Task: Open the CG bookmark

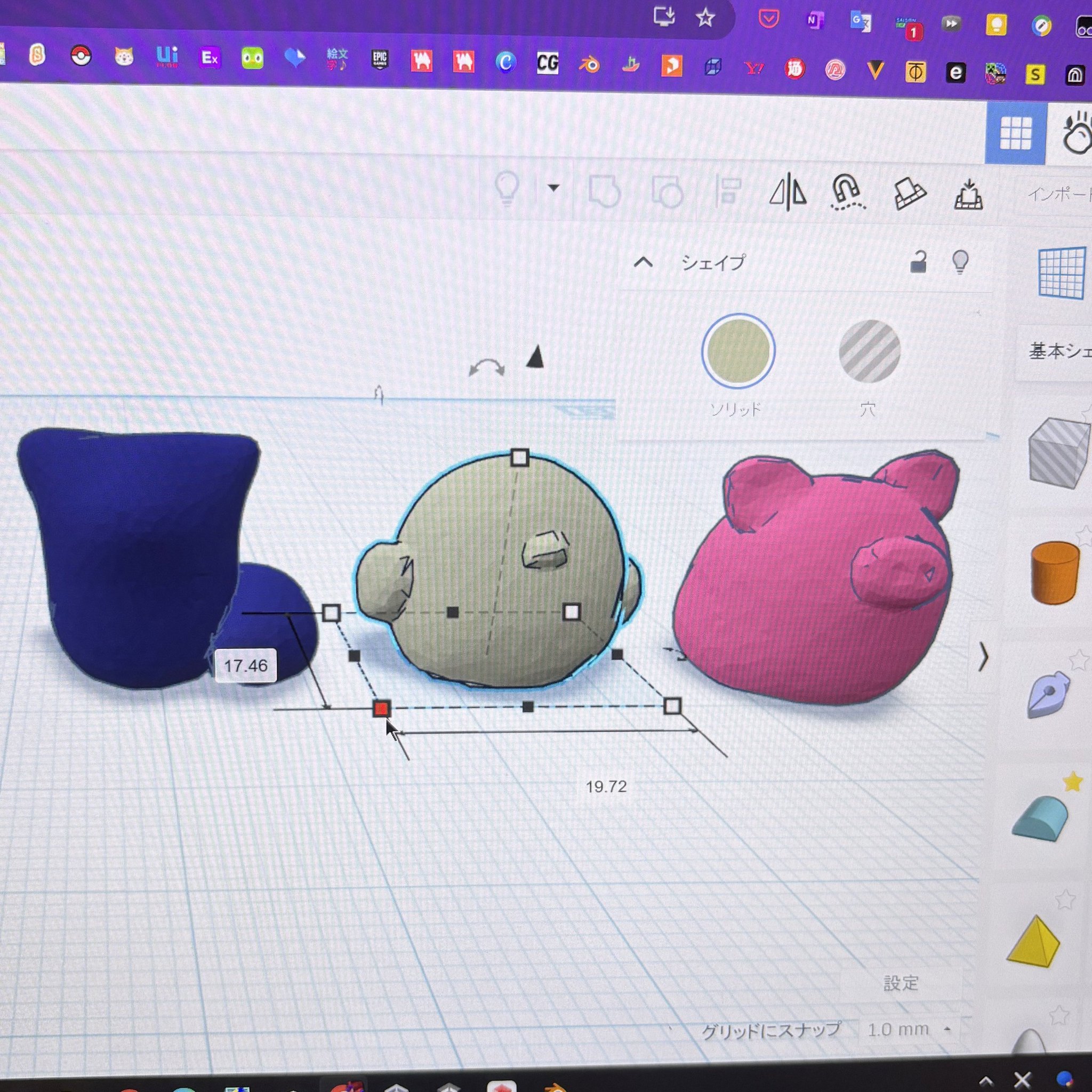Action: 547,63
